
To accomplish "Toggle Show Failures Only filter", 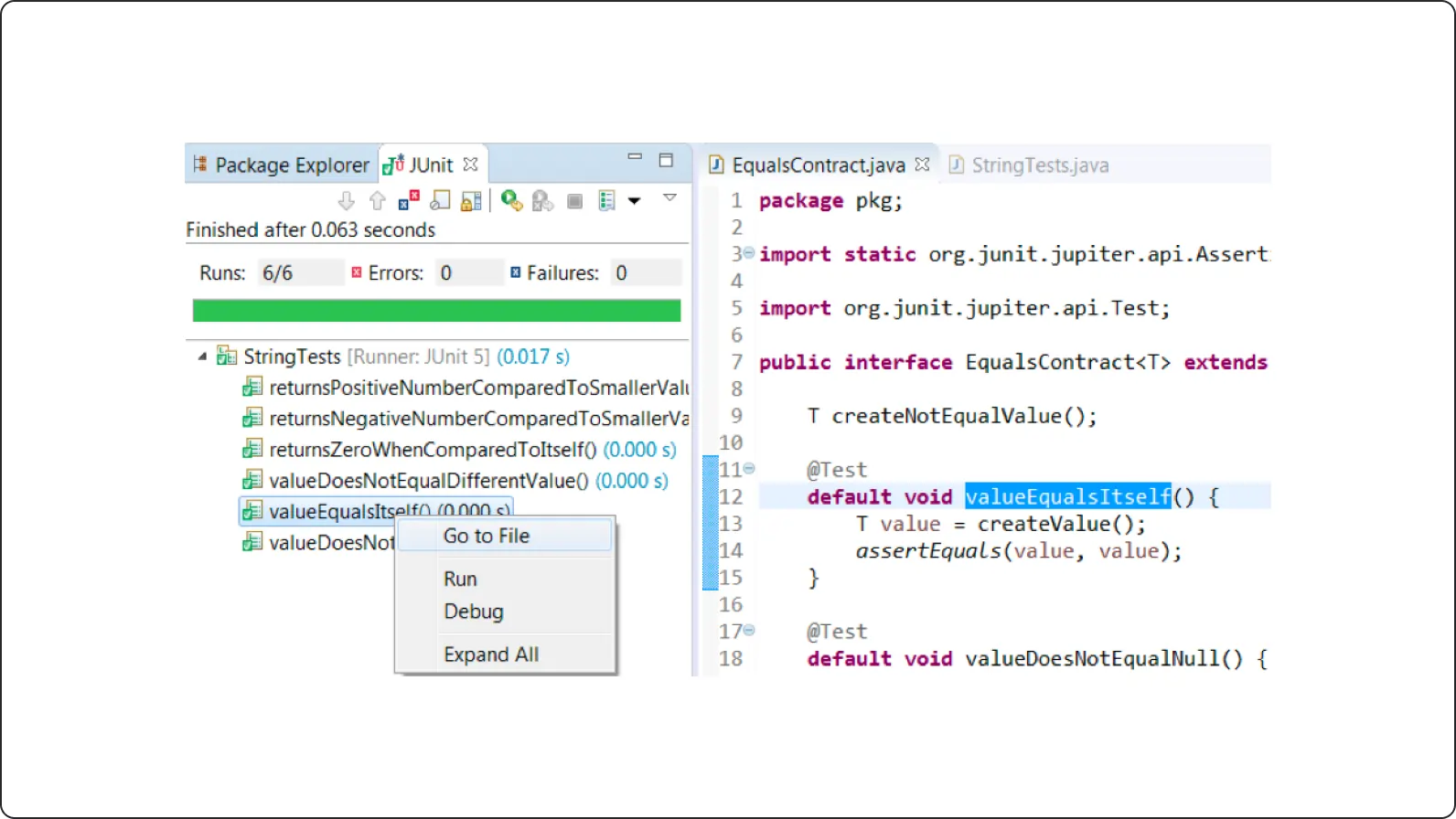I will pyautogui.click(x=409, y=201).
